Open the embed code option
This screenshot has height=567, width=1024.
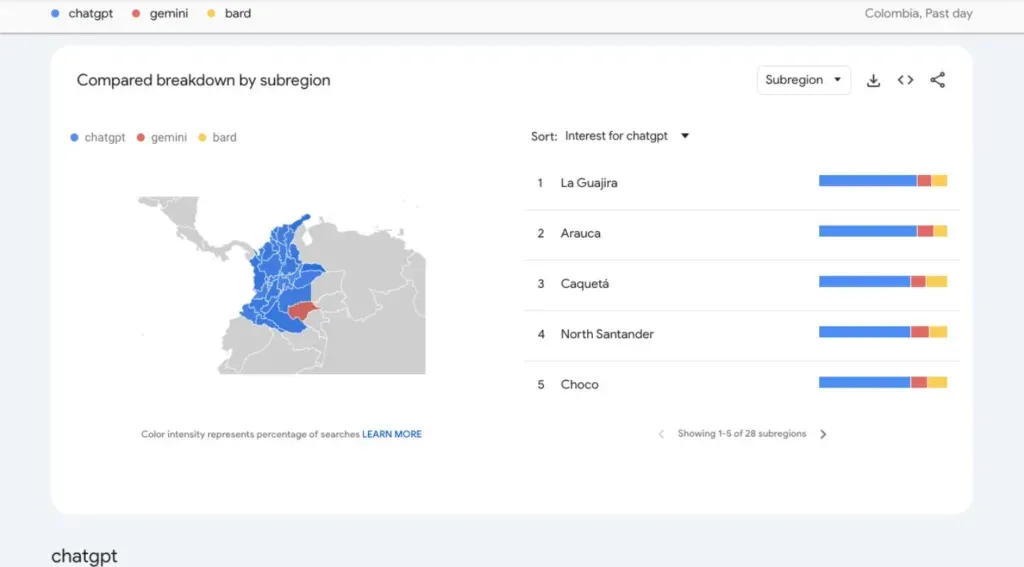[x=905, y=80]
